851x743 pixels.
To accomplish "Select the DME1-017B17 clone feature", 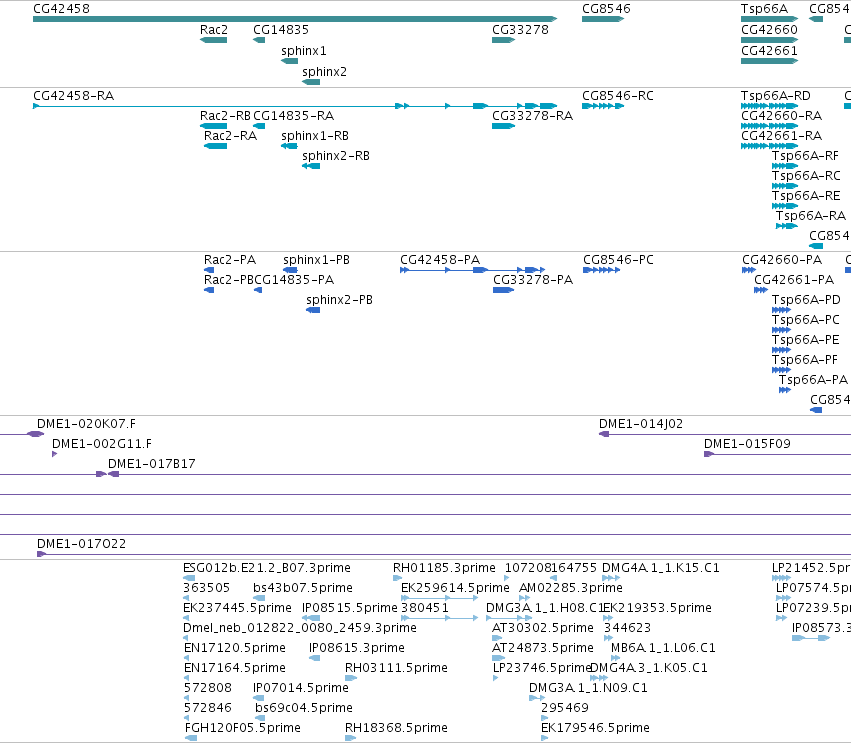I will coord(113,474).
